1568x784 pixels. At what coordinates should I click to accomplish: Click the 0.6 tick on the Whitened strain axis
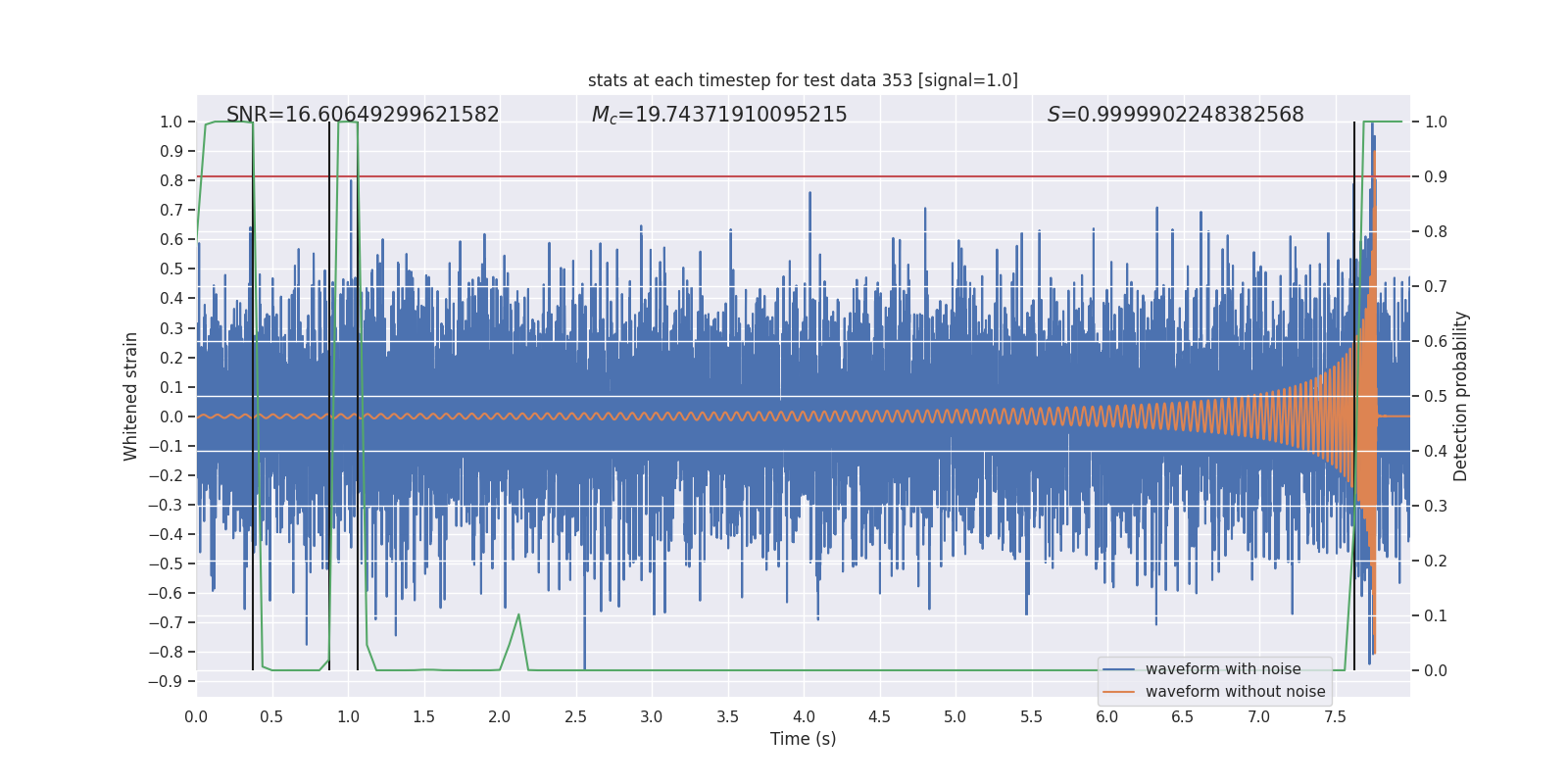171,239
